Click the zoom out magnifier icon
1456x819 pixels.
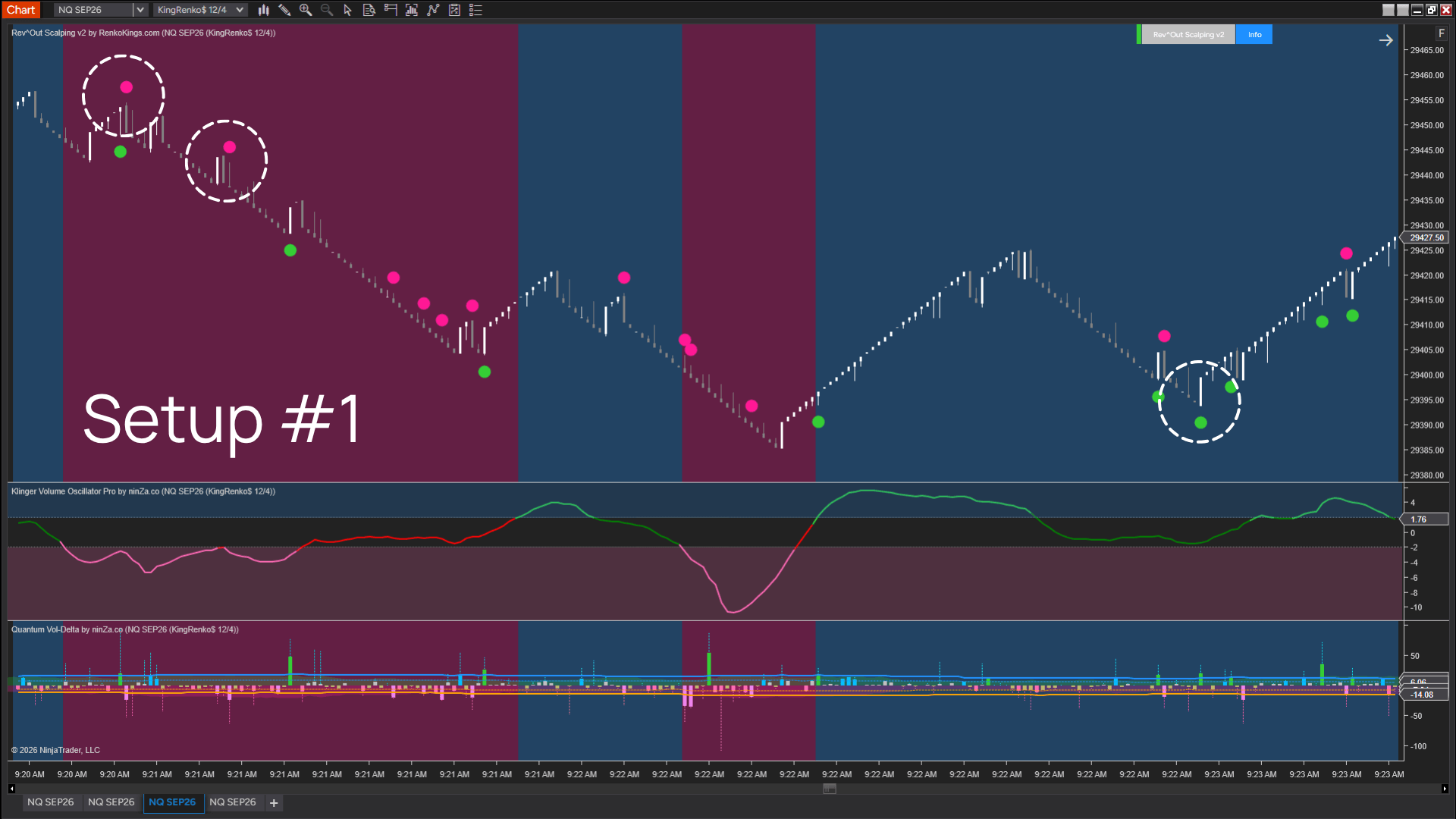click(x=327, y=10)
